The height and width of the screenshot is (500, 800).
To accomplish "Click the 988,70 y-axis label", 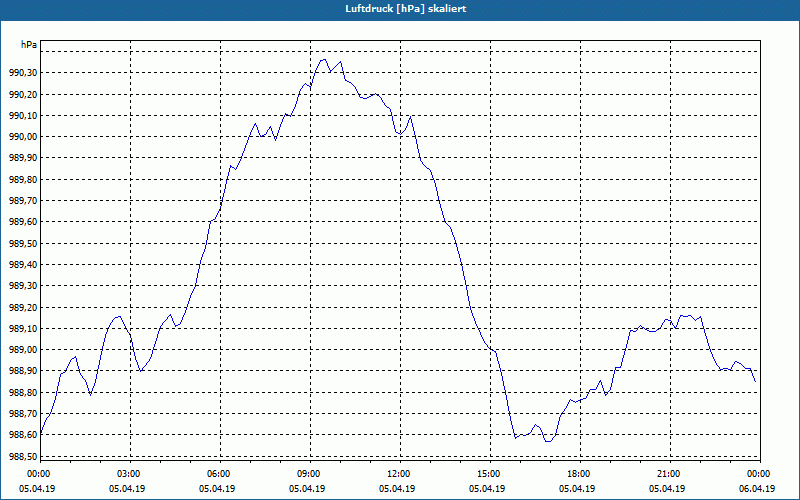I will 23,414.
